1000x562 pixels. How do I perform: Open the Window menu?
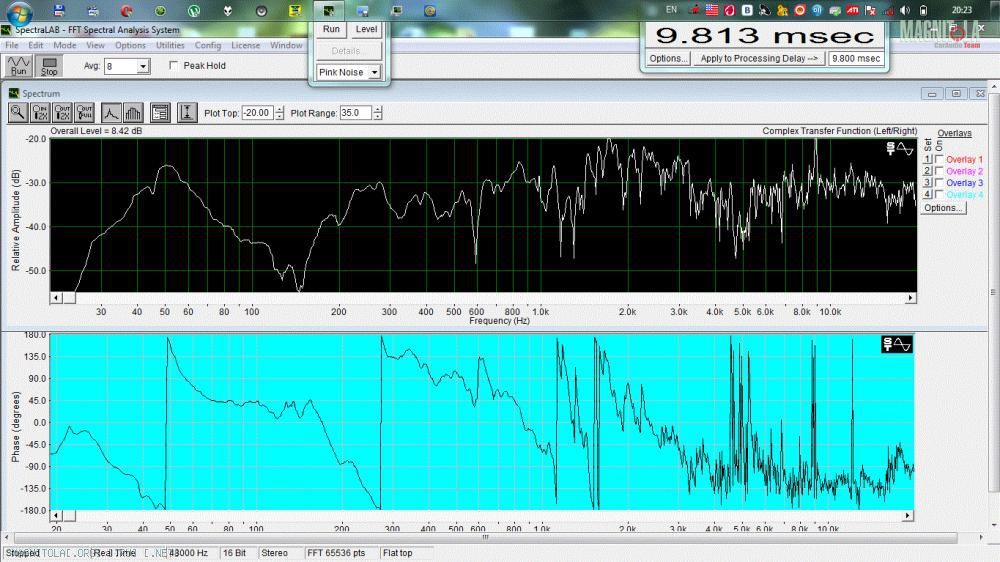tap(286, 45)
